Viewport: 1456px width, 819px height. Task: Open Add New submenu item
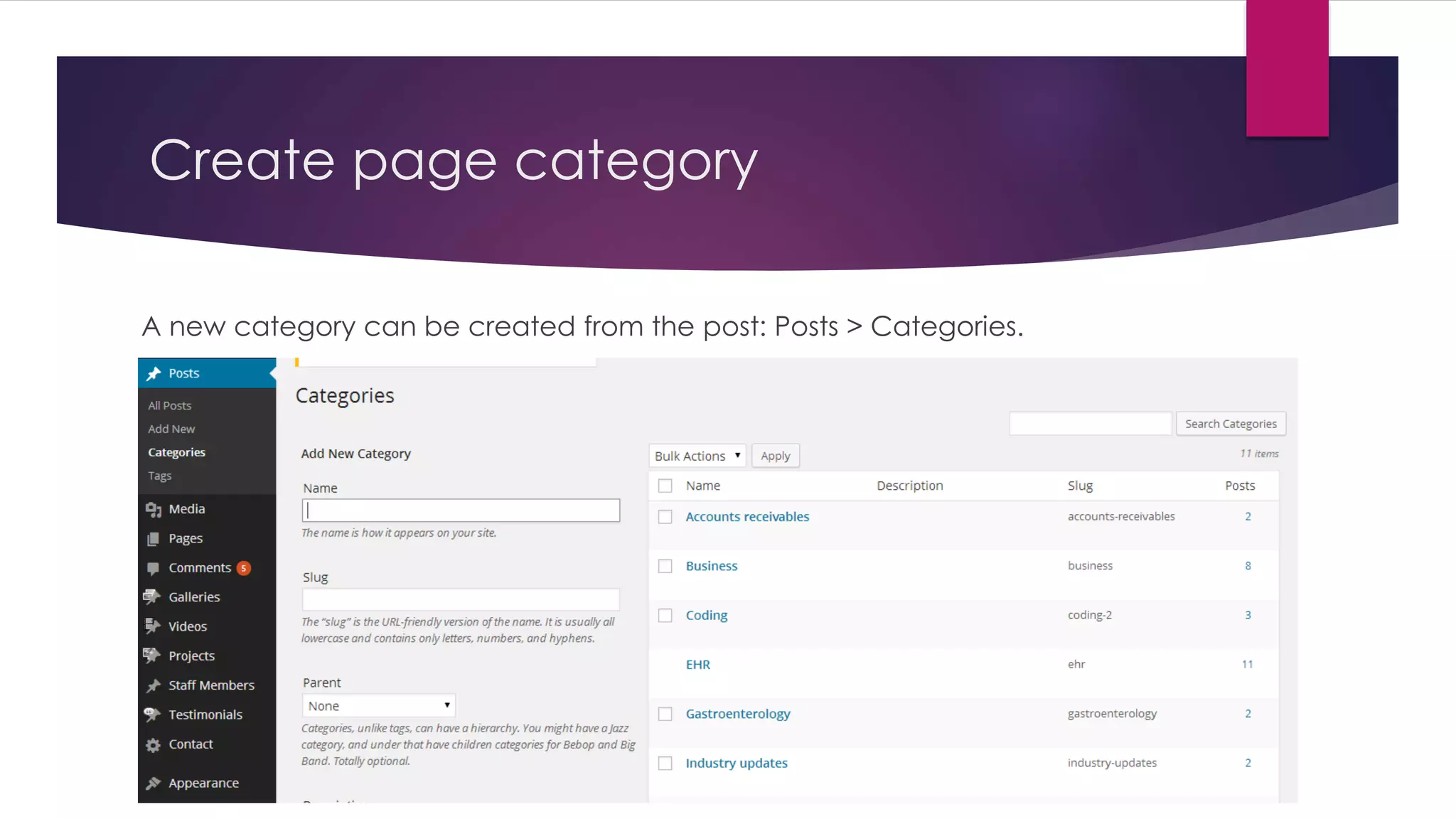171,429
